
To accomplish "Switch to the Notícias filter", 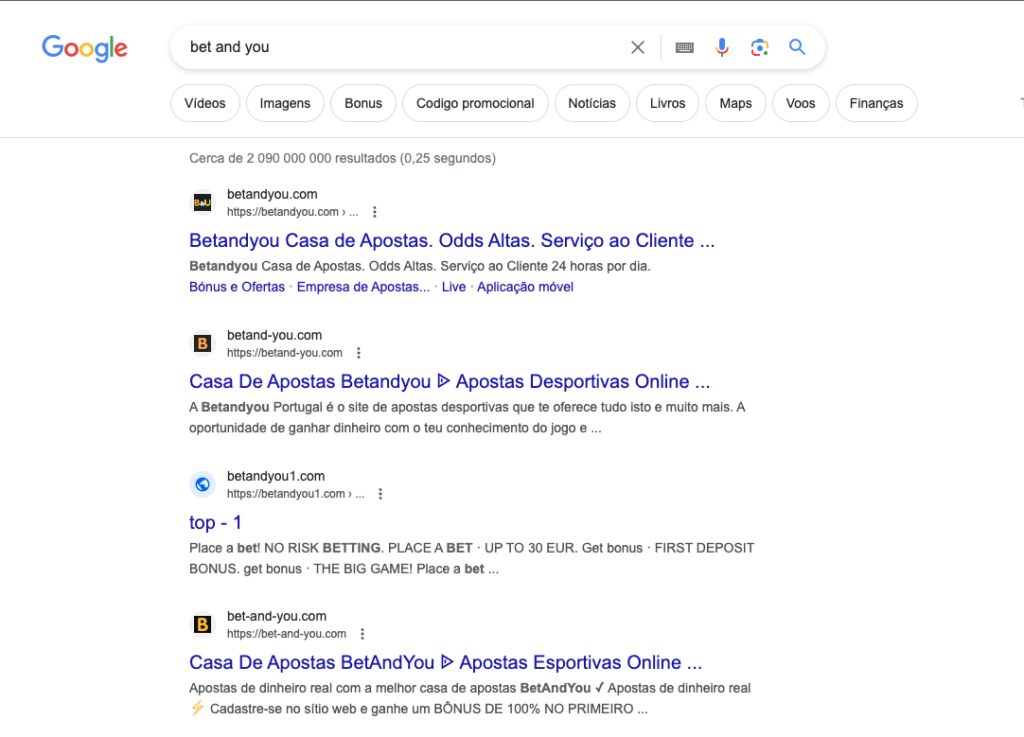I will 592,103.
